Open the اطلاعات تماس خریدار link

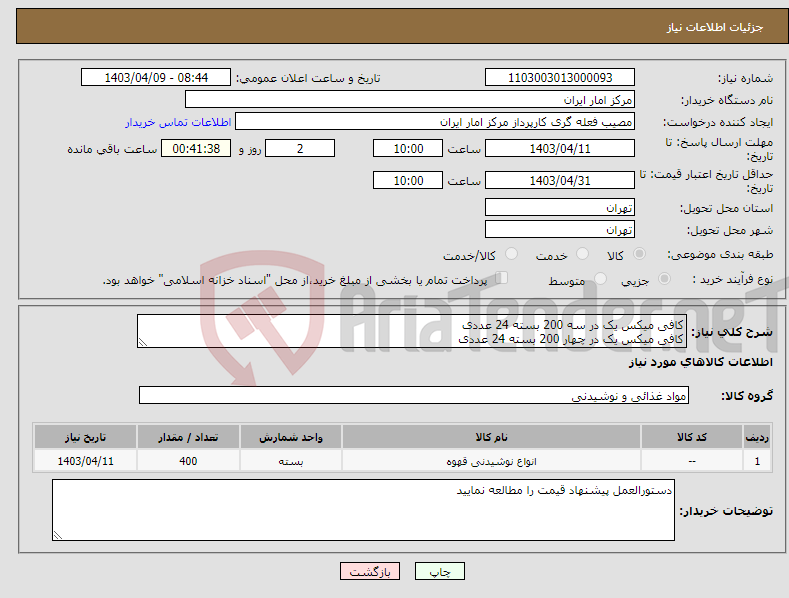click(x=178, y=122)
